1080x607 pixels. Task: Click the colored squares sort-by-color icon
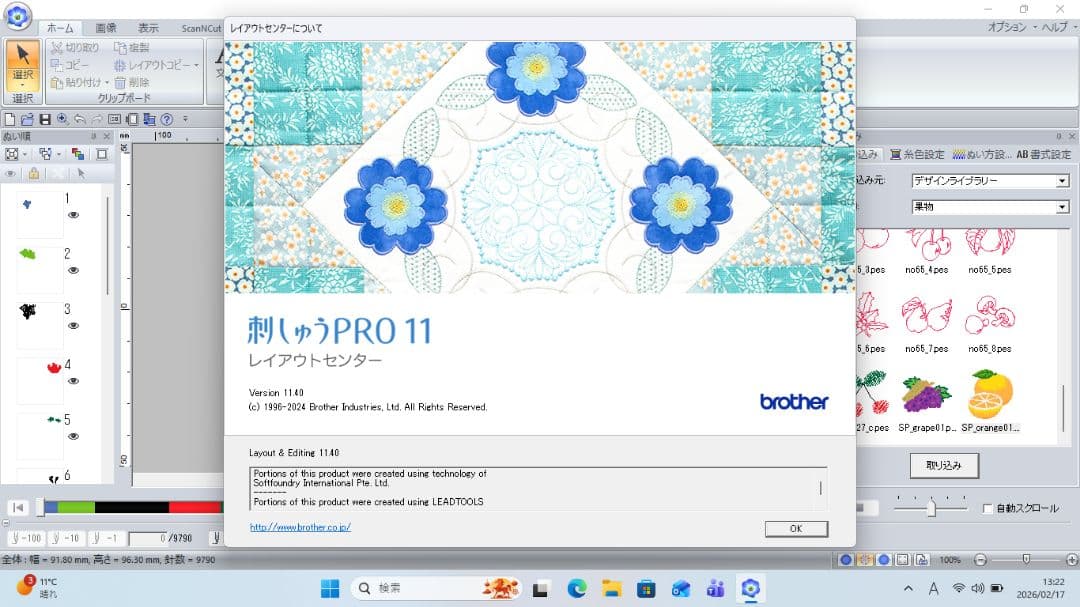pyautogui.click(x=78, y=154)
